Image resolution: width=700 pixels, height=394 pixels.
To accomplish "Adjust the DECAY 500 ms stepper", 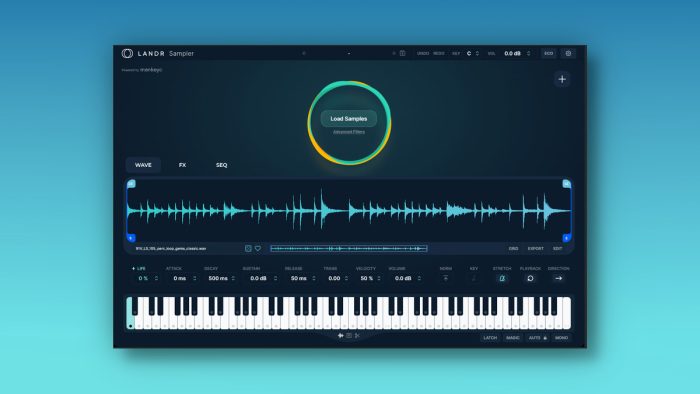I will (233, 278).
